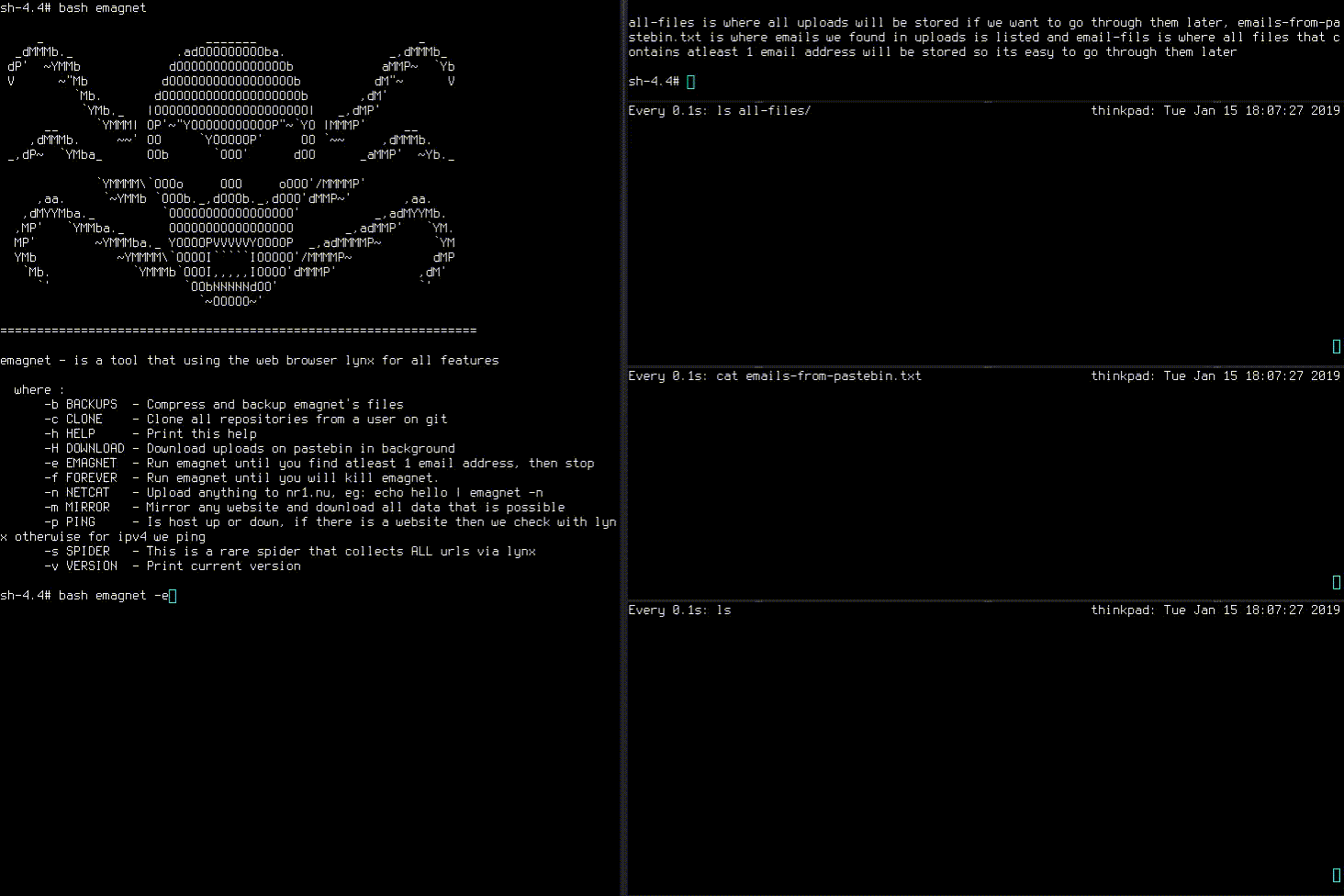Click the thinkpad timestamp in the bottom 'ls' pane
The image size is (1344, 896).
pos(1215,610)
